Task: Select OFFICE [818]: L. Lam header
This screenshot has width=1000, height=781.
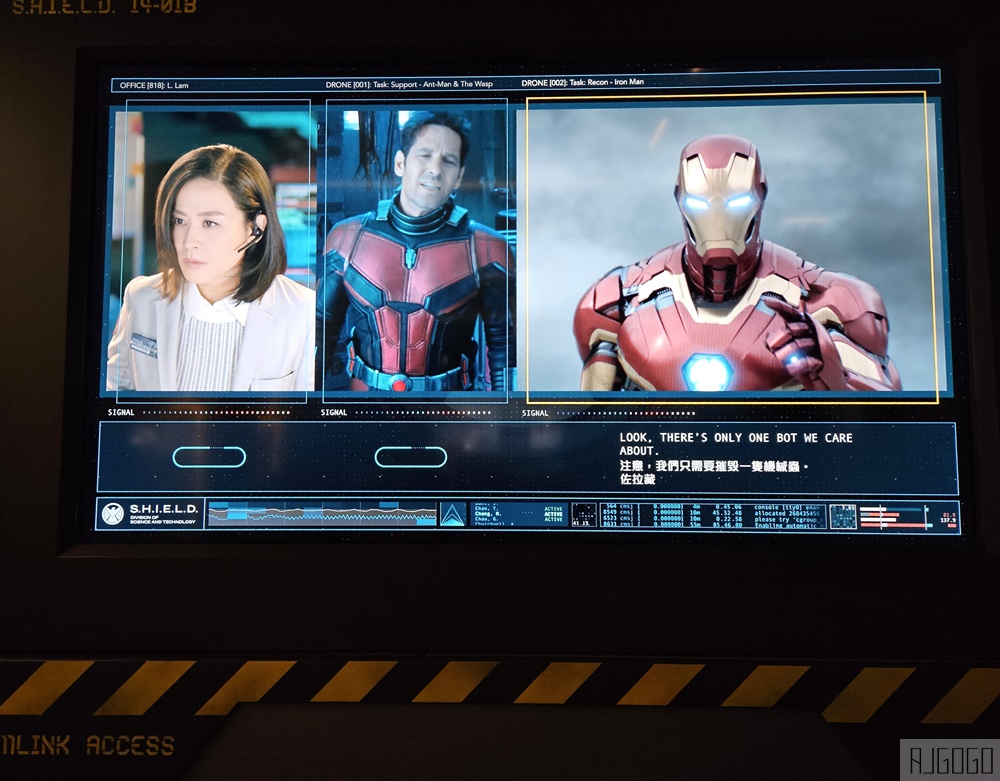Action: [154, 85]
